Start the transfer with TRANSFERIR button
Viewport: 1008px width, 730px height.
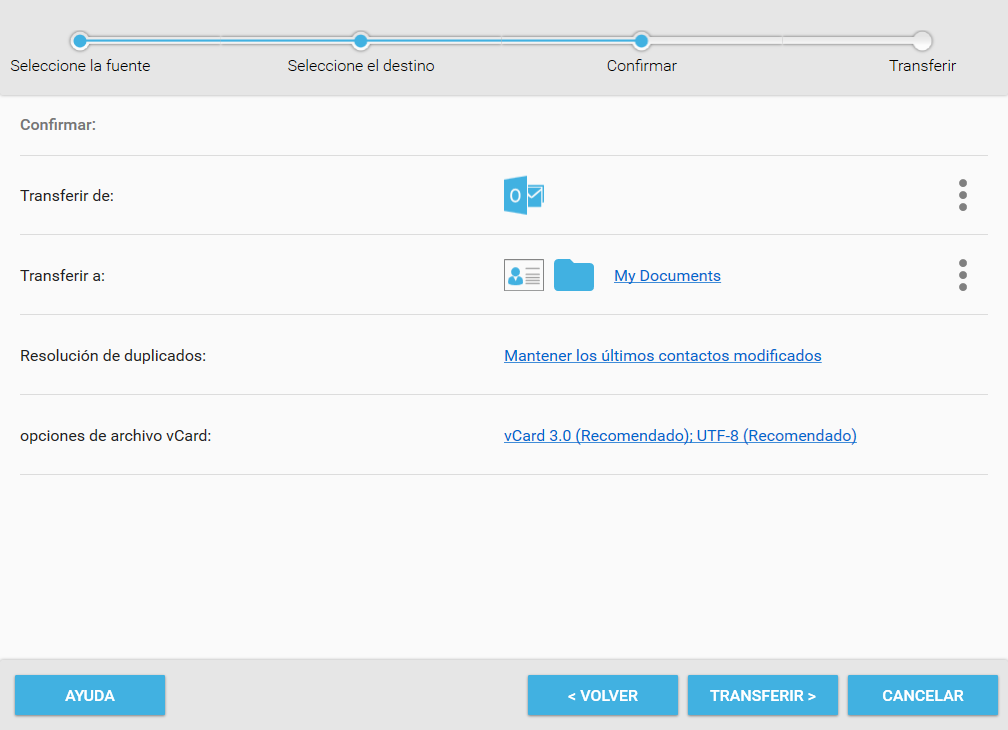coord(762,696)
